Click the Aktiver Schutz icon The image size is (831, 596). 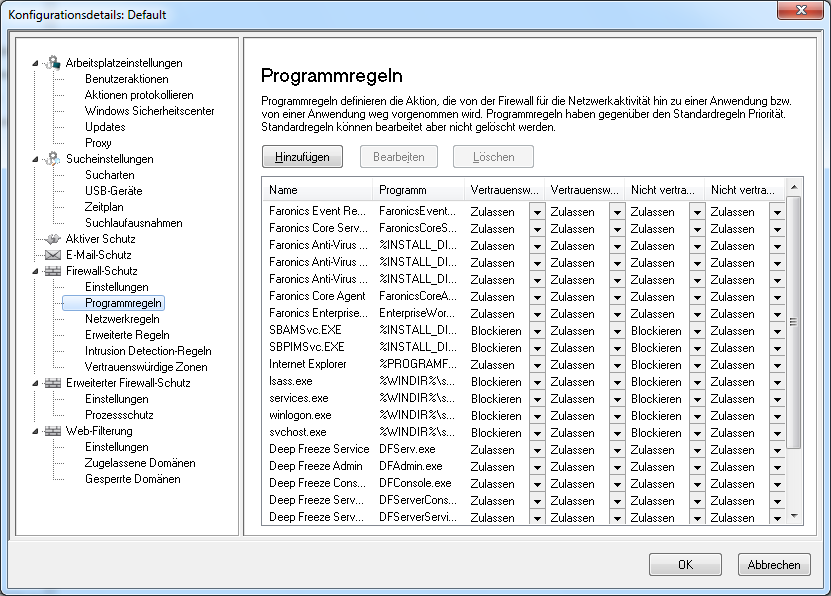(52, 238)
